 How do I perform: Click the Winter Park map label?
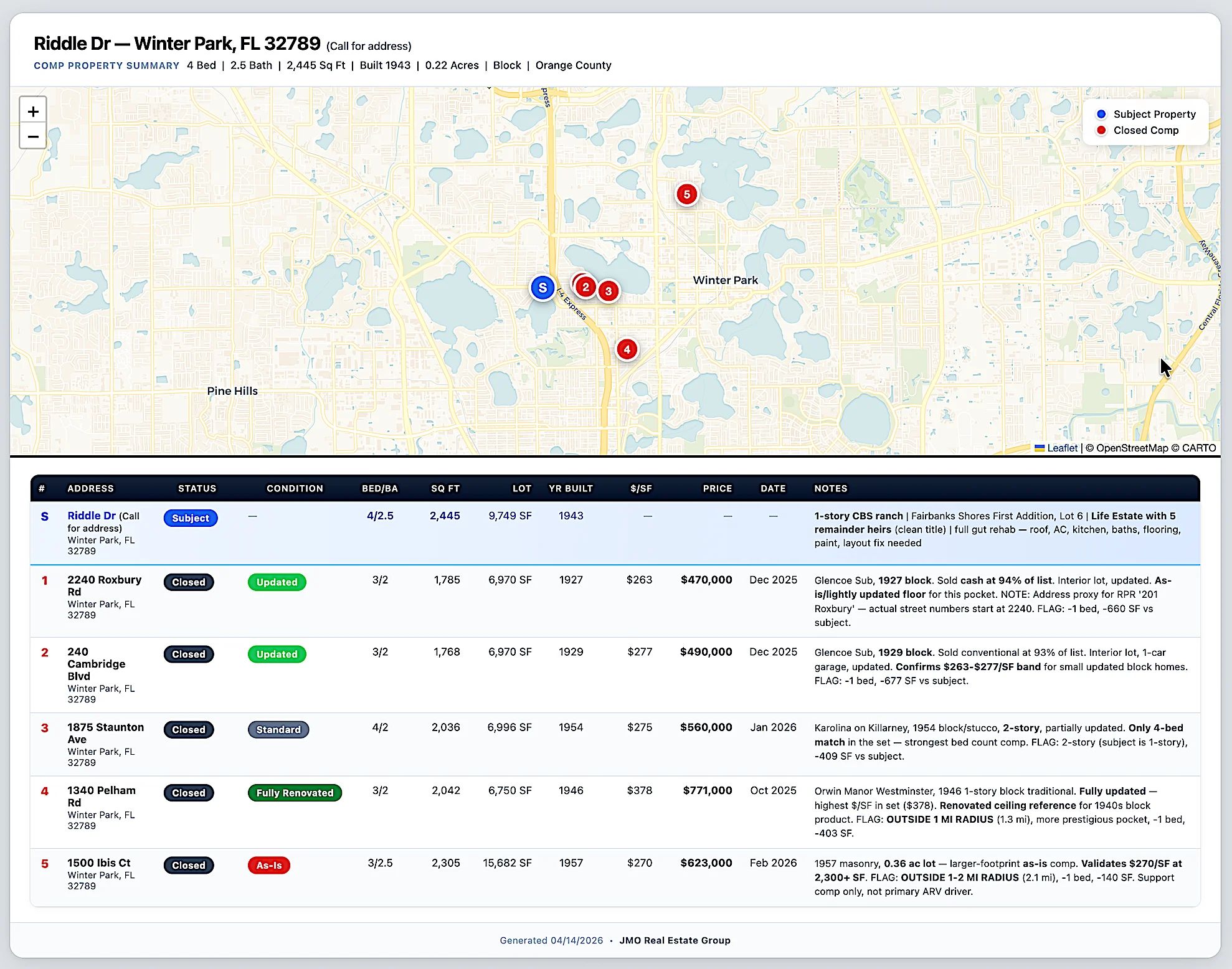coord(725,280)
